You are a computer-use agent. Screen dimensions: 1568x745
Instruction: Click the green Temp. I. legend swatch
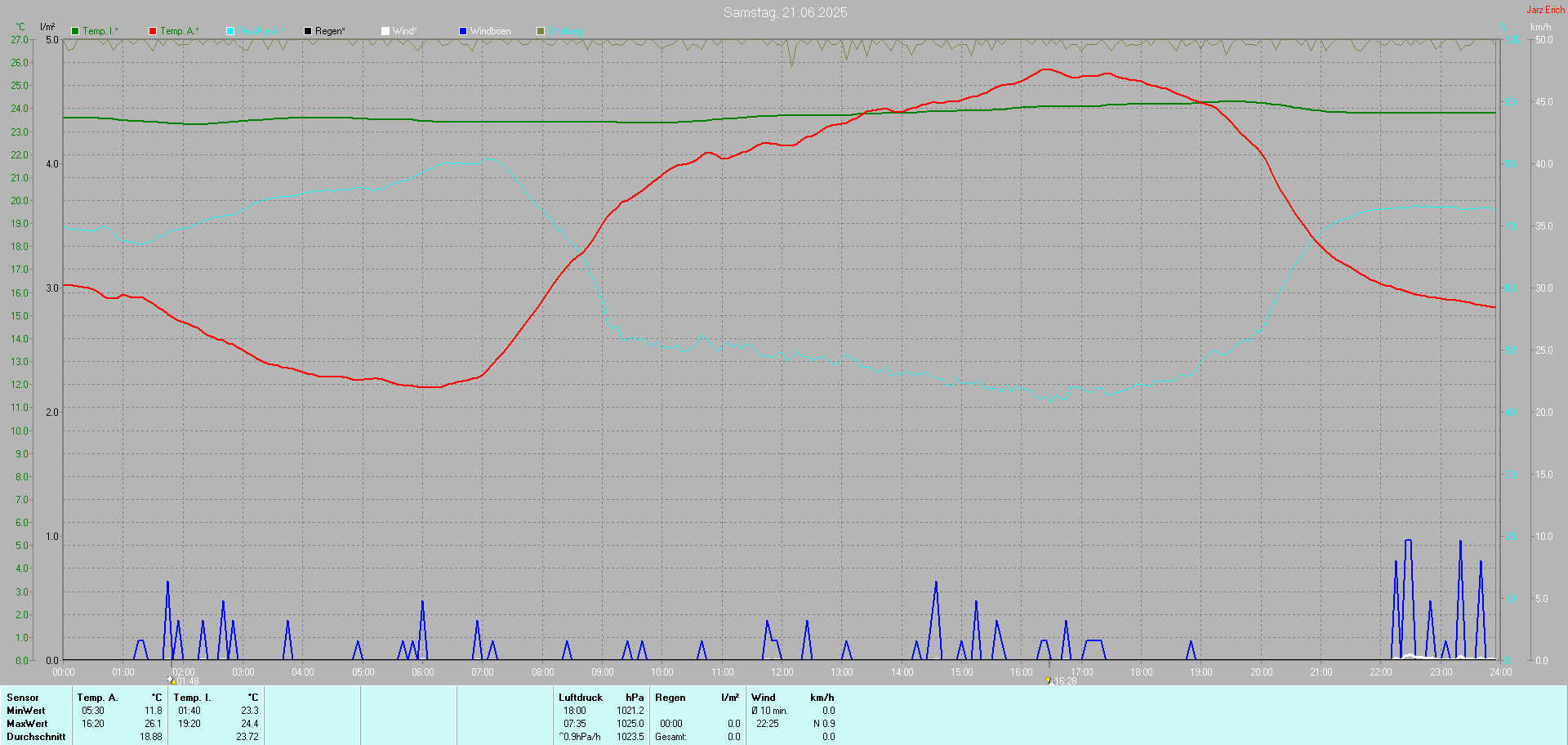tap(75, 31)
